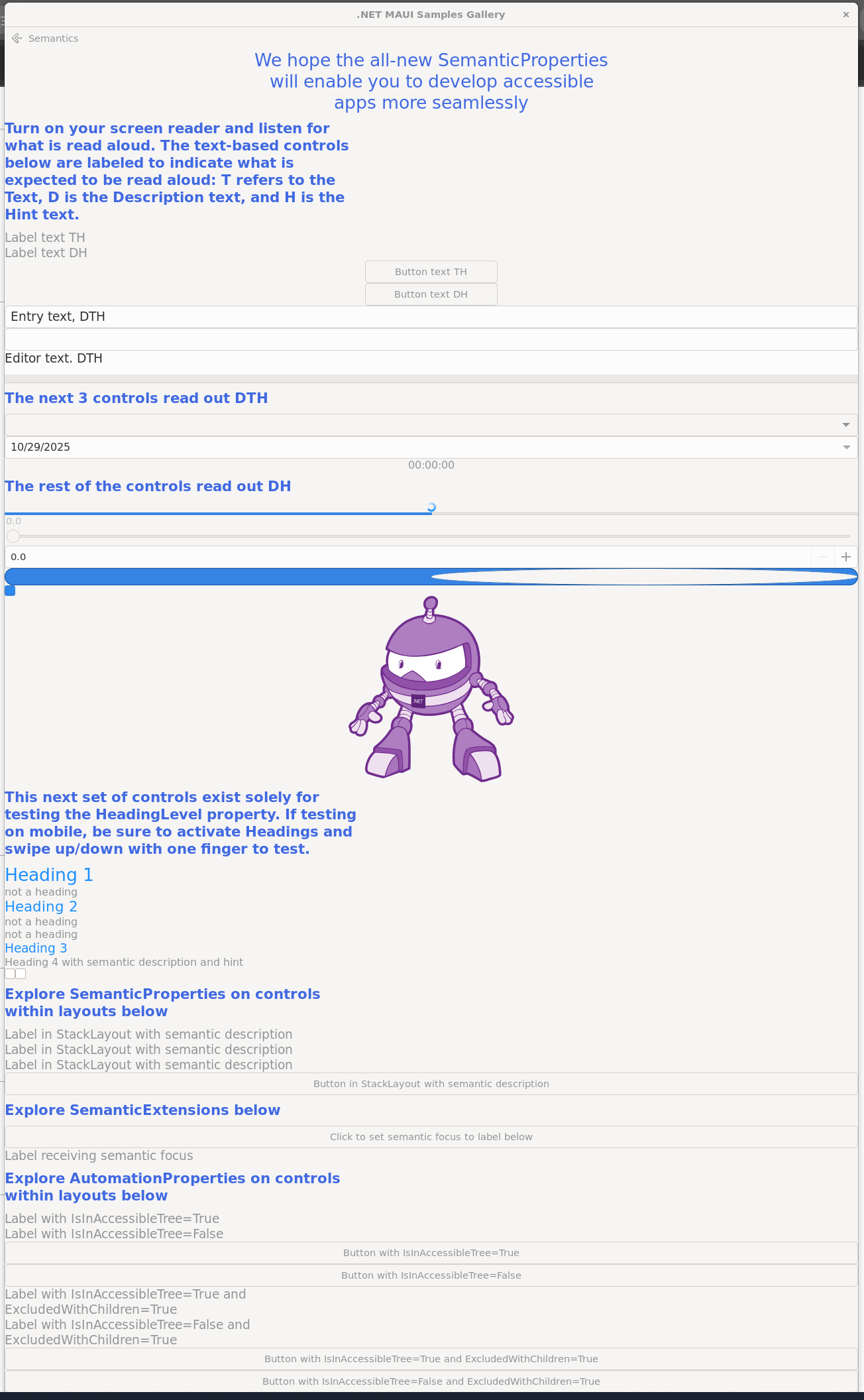The height and width of the screenshot is (1400, 864).
Task: Click 'Click to set semantic focus to label below'
Action: click(x=431, y=1137)
